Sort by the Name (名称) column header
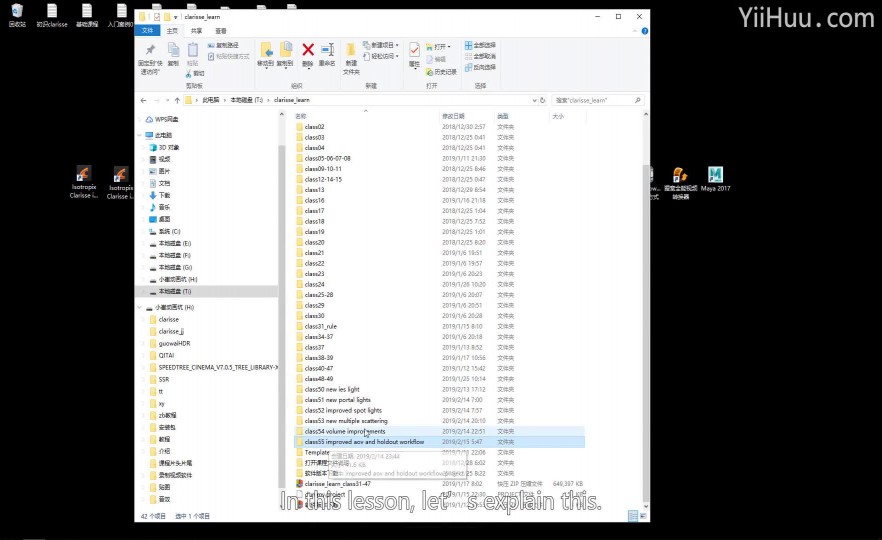Screen dimensions: 882x540 click(x=366, y=116)
